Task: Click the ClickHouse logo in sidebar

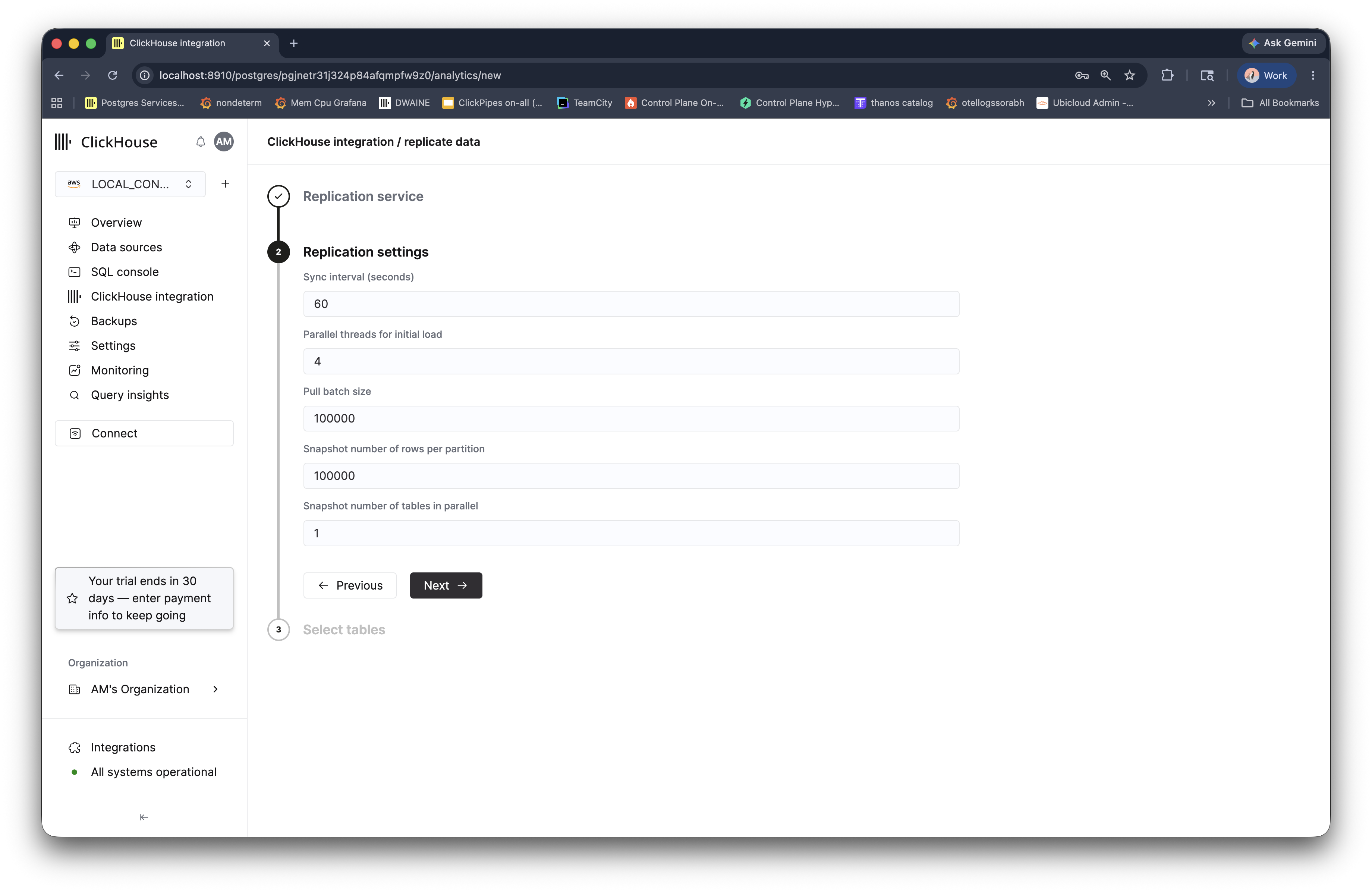Action: [x=106, y=142]
